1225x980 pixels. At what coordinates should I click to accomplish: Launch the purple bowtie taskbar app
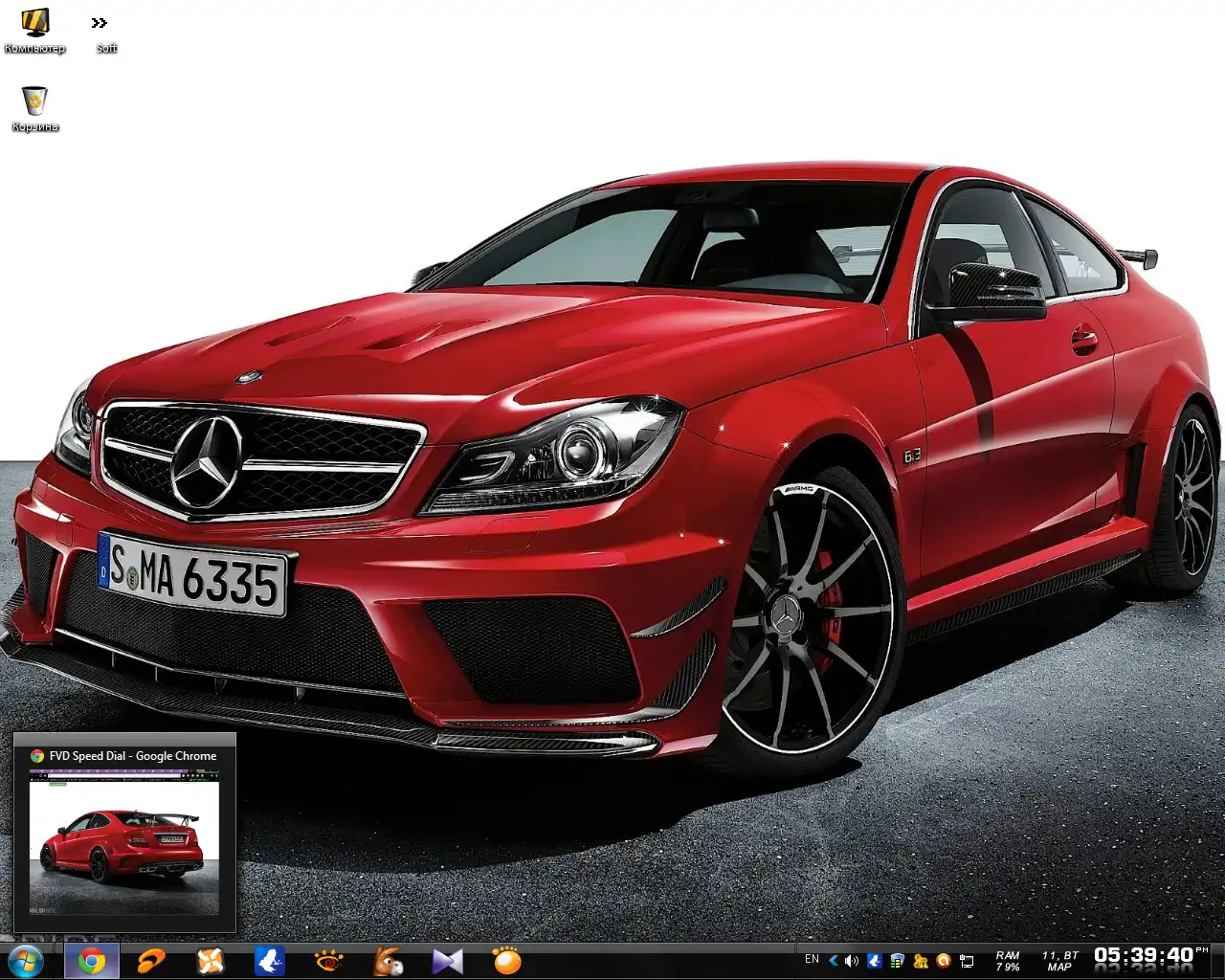point(447,960)
